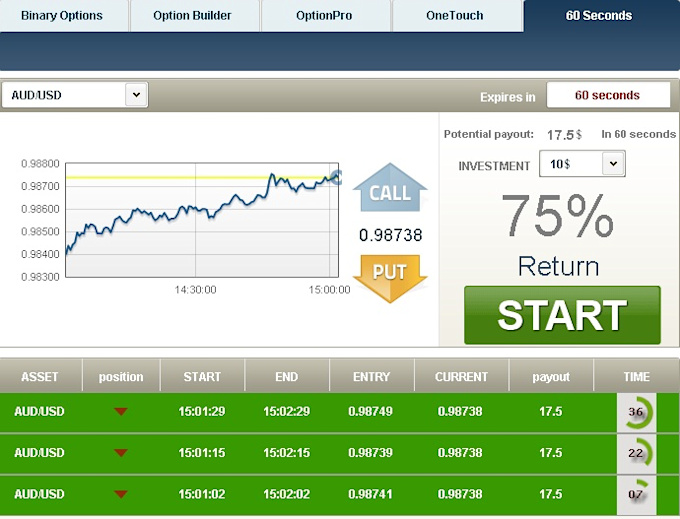Click red down arrow in 15:01:15 row
Screen dimensions: 680x519
coord(121,453)
